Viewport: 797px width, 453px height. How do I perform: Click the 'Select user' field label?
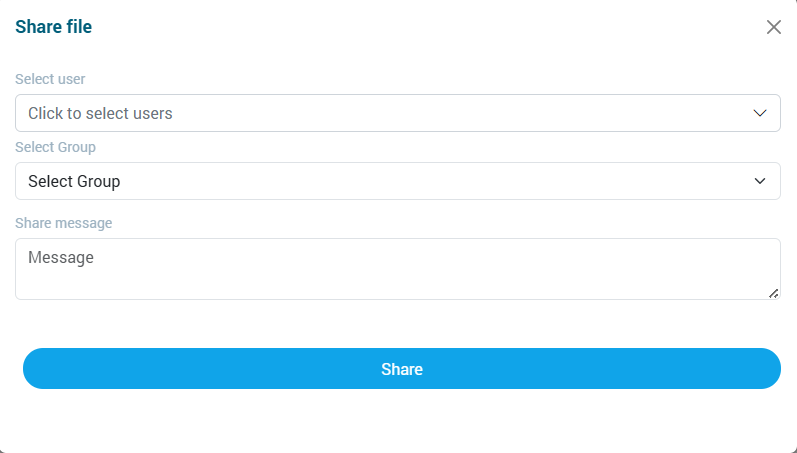50,79
